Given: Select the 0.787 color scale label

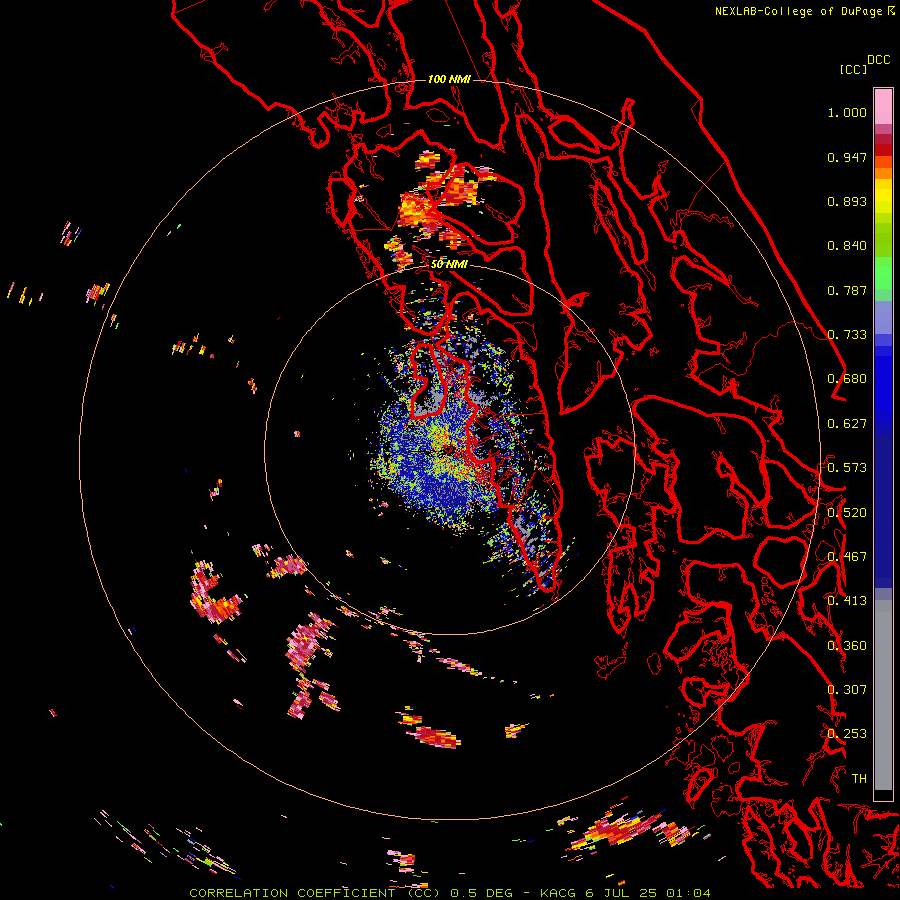Looking at the screenshot, I should 847,290.
